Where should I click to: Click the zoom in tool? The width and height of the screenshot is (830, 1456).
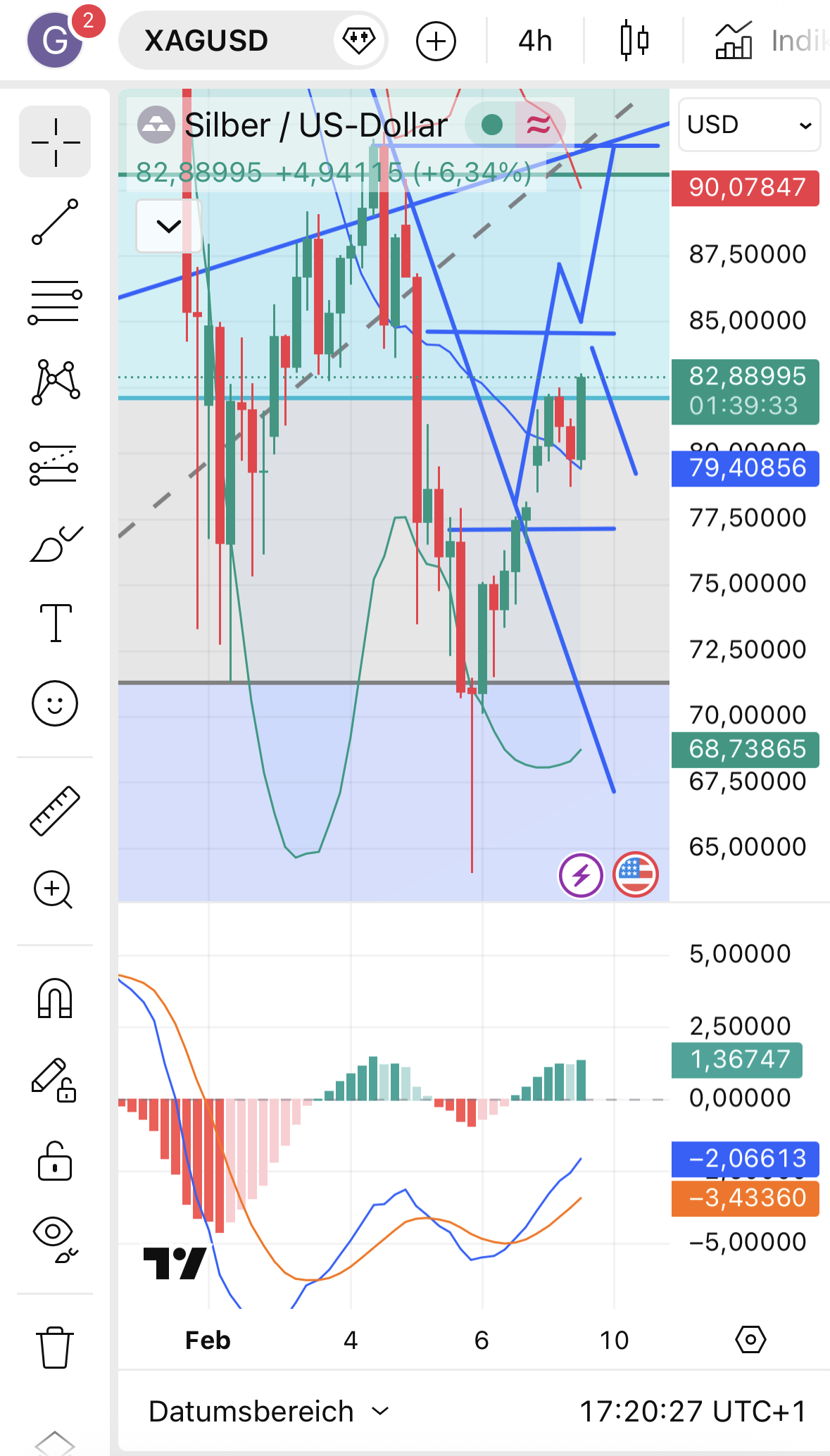(x=55, y=890)
